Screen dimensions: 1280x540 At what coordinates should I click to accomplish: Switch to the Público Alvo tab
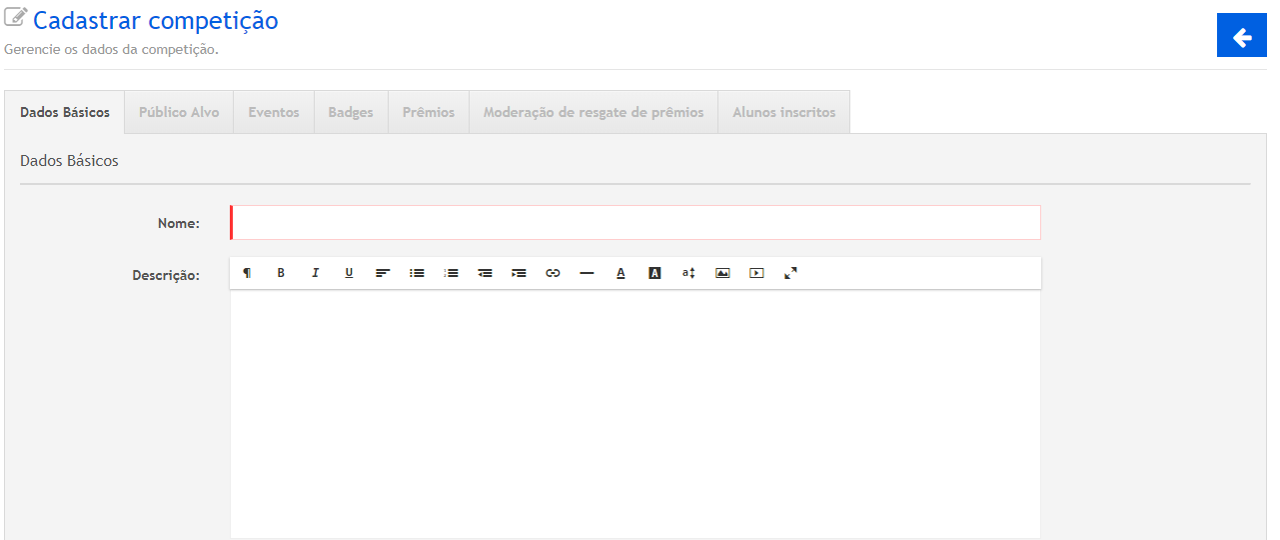click(x=179, y=112)
